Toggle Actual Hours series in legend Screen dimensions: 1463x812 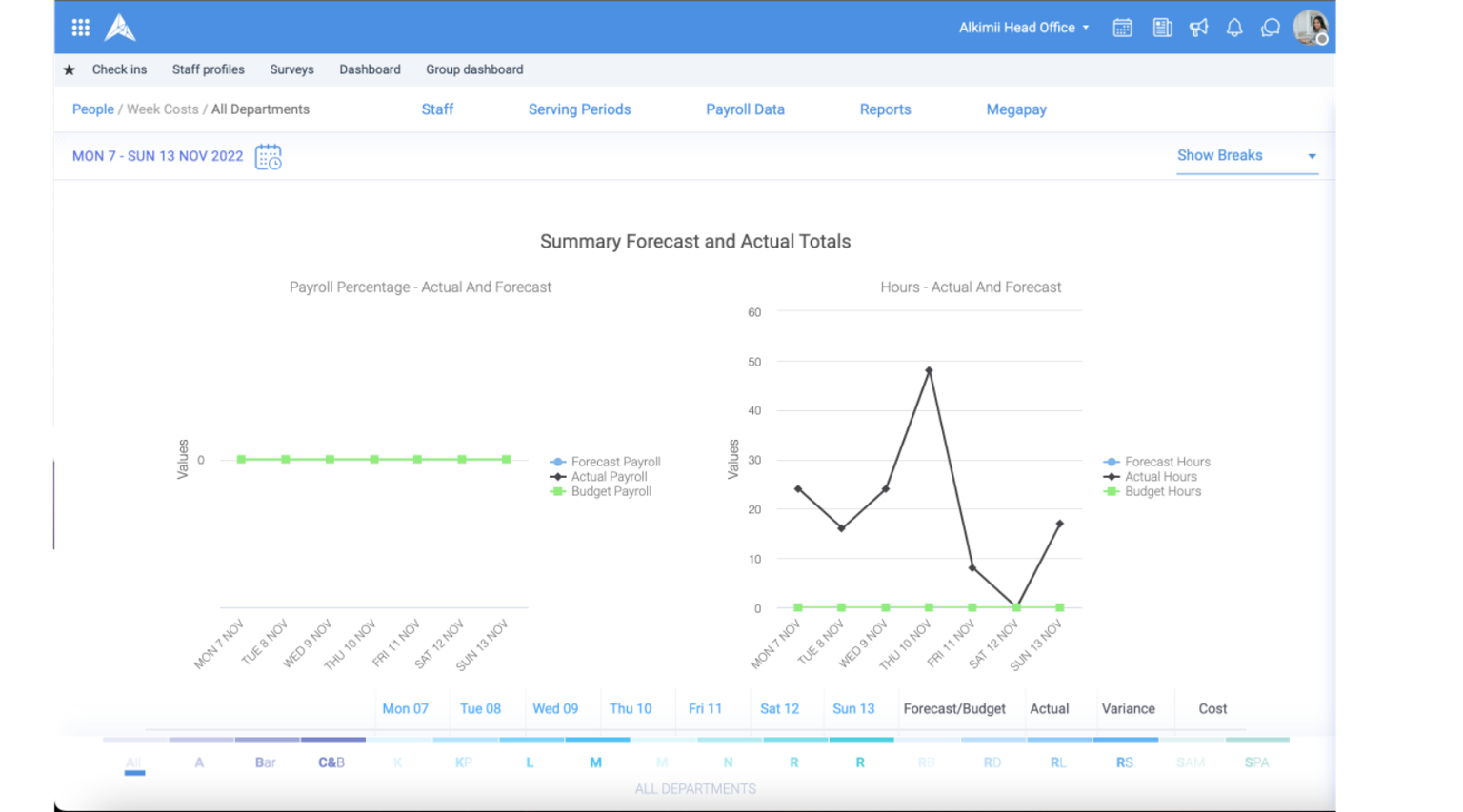tap(1160, 477)
